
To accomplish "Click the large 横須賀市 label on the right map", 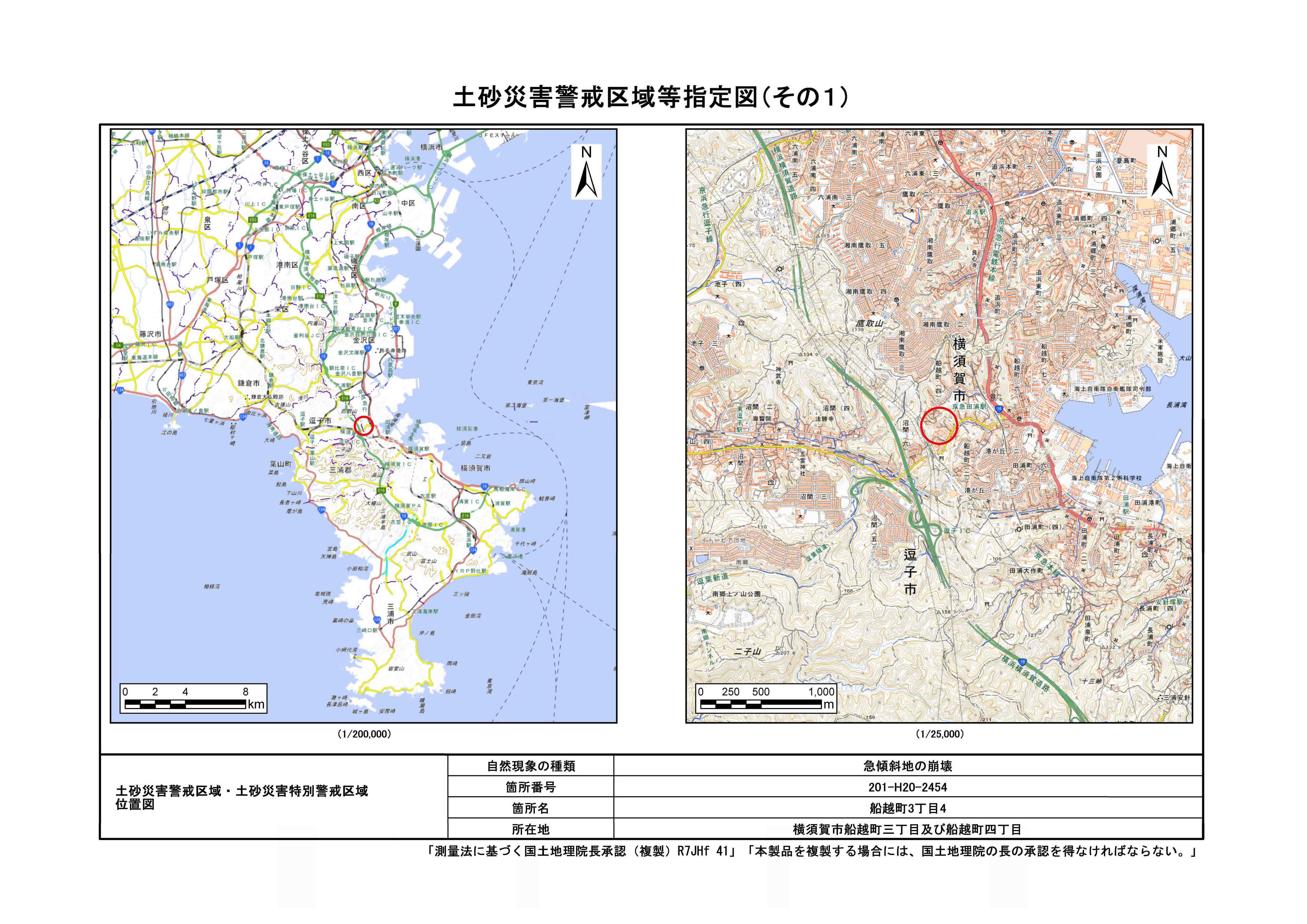I will [960, 370].
